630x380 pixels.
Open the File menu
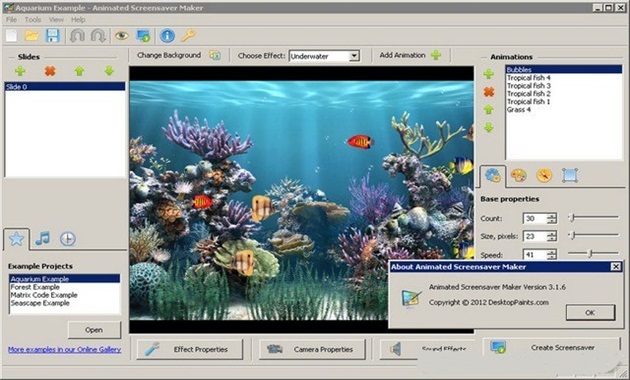[11, 20]
